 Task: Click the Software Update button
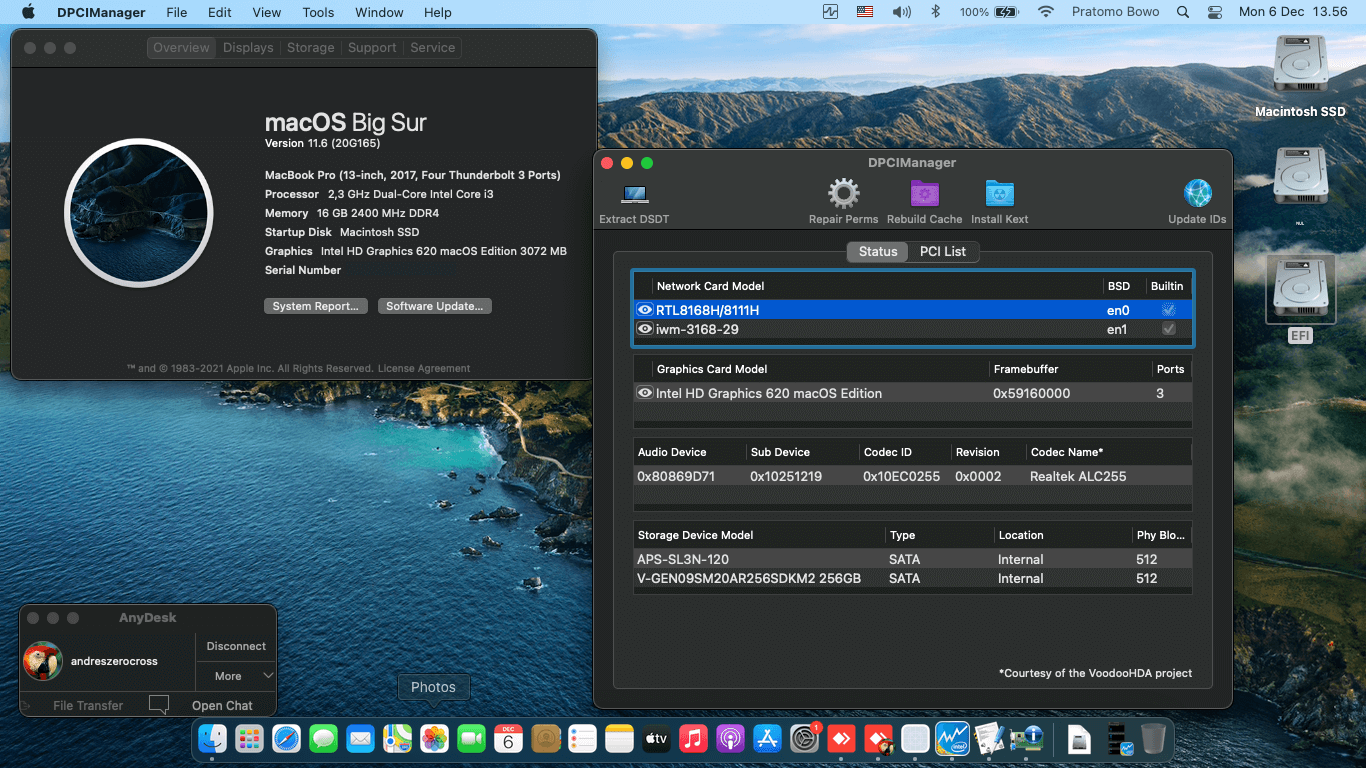(435, 306)
